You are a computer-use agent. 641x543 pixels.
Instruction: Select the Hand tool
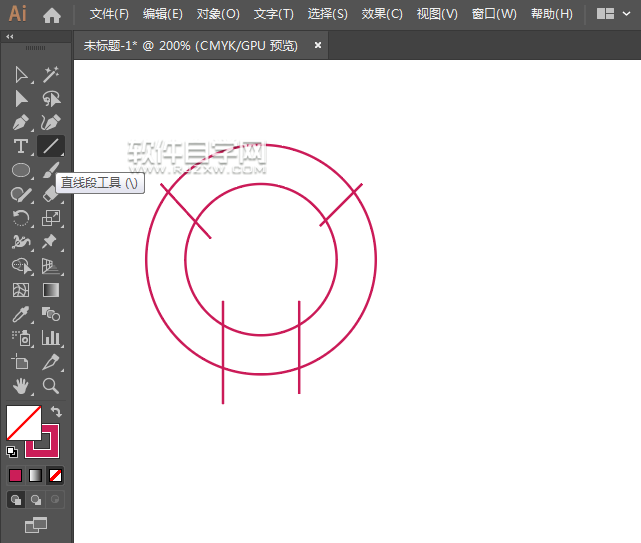tap(21, 386)
